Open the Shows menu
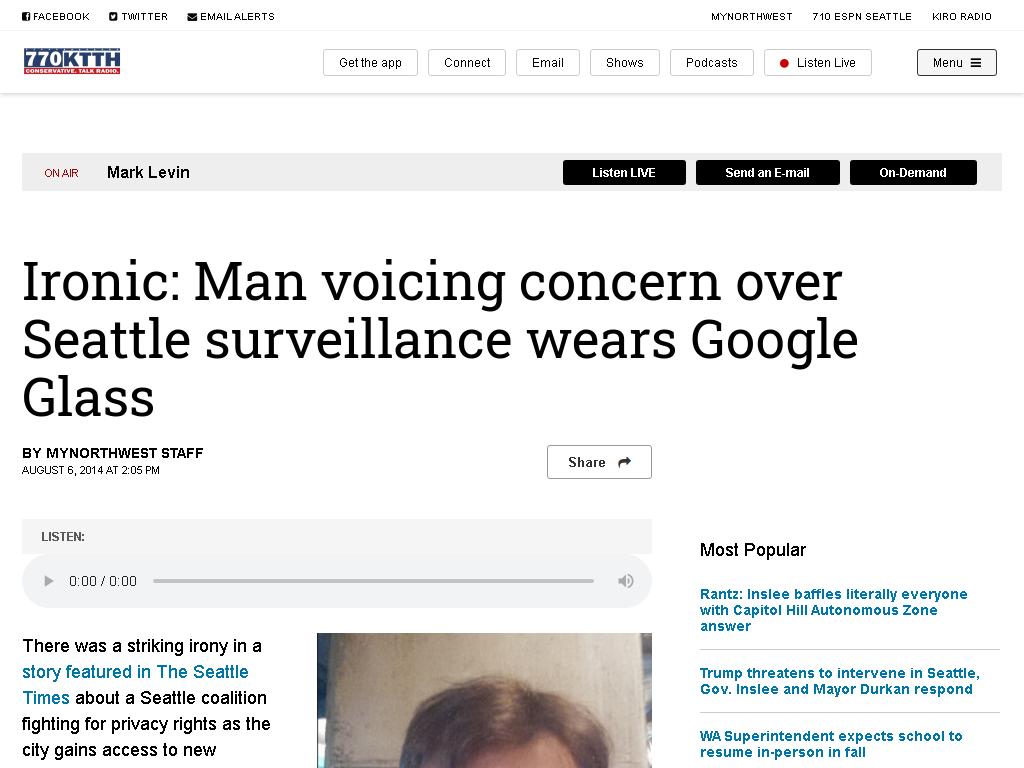Viewport: 1024px width, 768px height. [624, 63]
